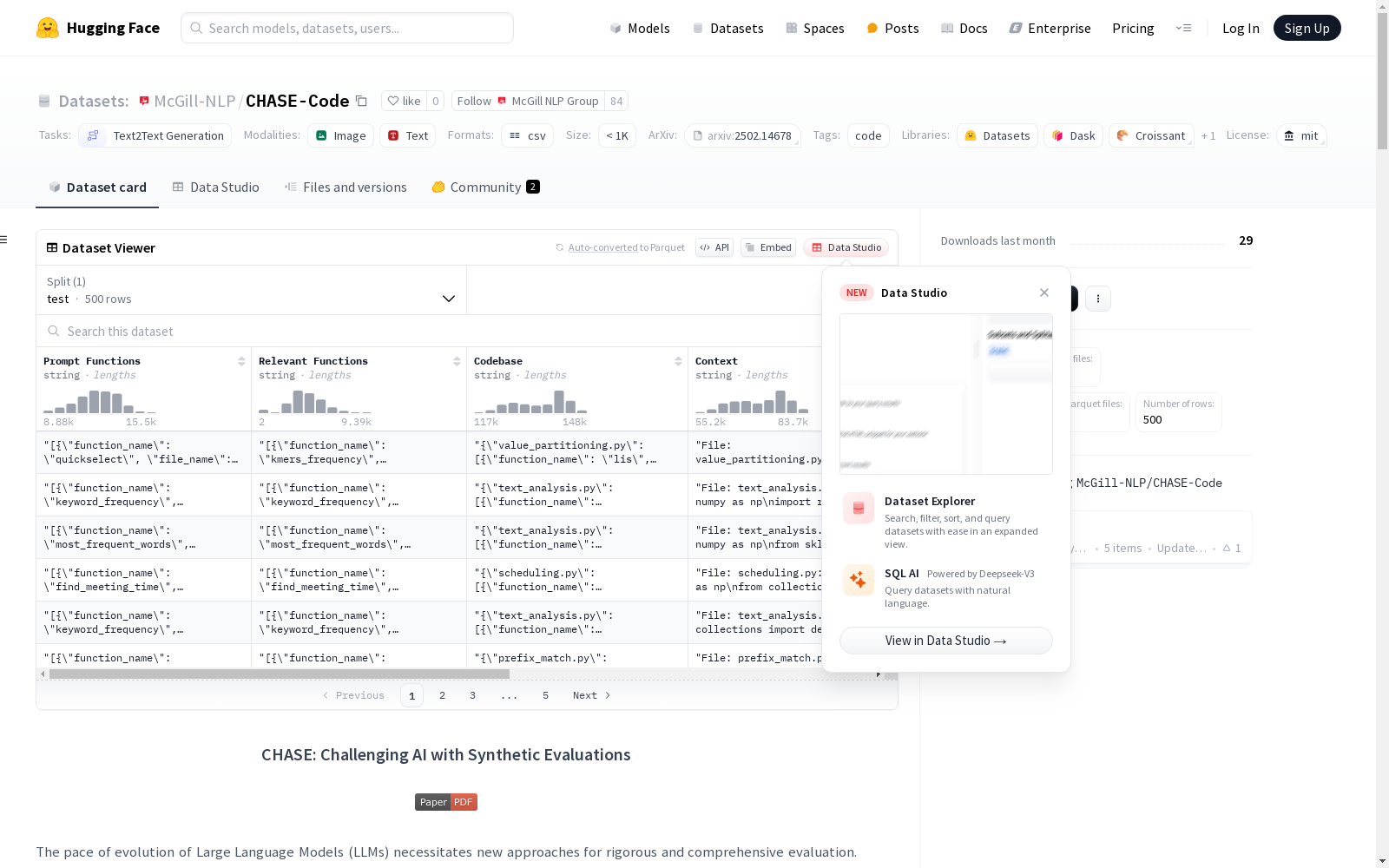The height and width of the screenshot is (868, 1389).
Task: Focus the main search box
Action: pos(347,28)
